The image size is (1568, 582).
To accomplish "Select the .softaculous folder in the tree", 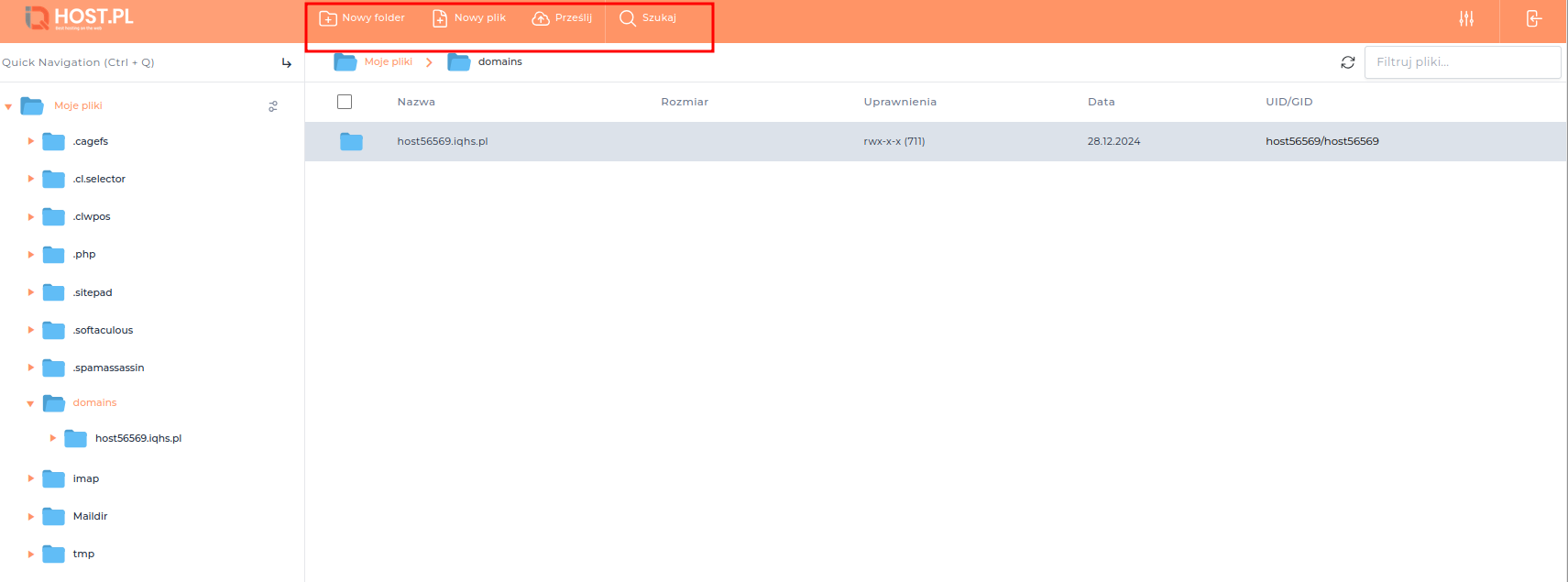I will tap(103, 330).
